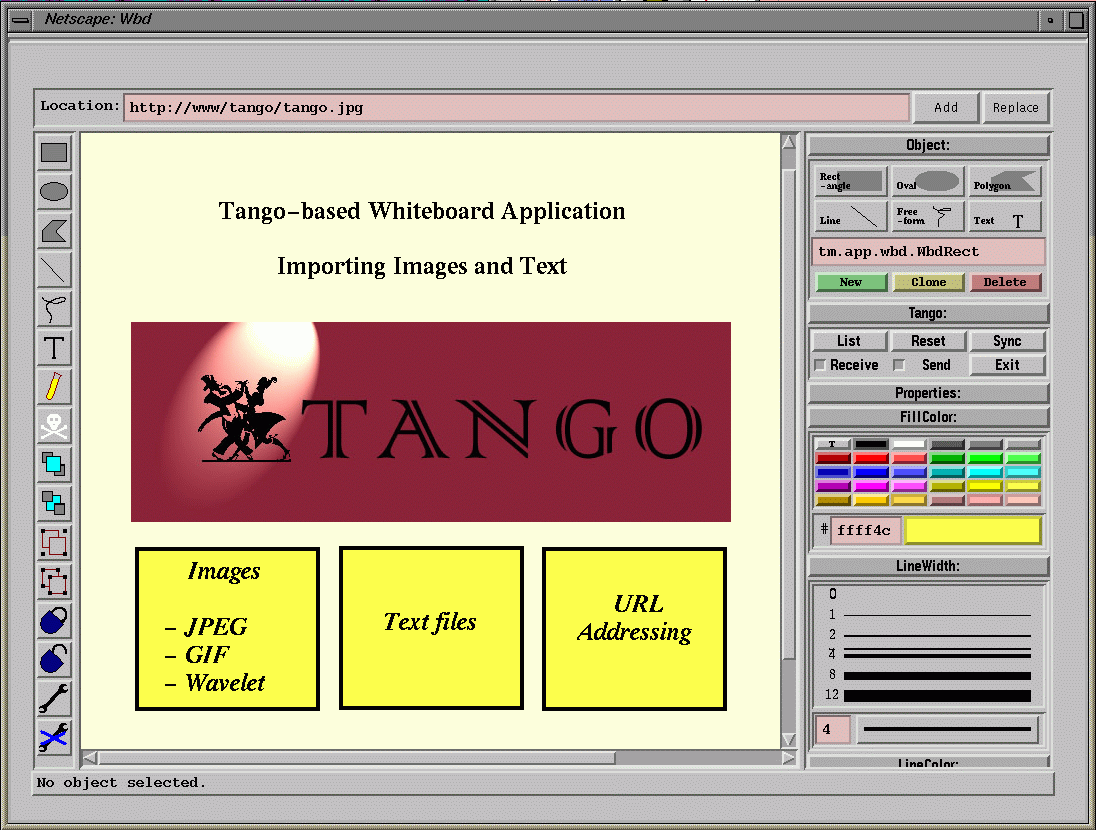
Task: Select the oval drawing tool in left toolbar
Action: 54,192
